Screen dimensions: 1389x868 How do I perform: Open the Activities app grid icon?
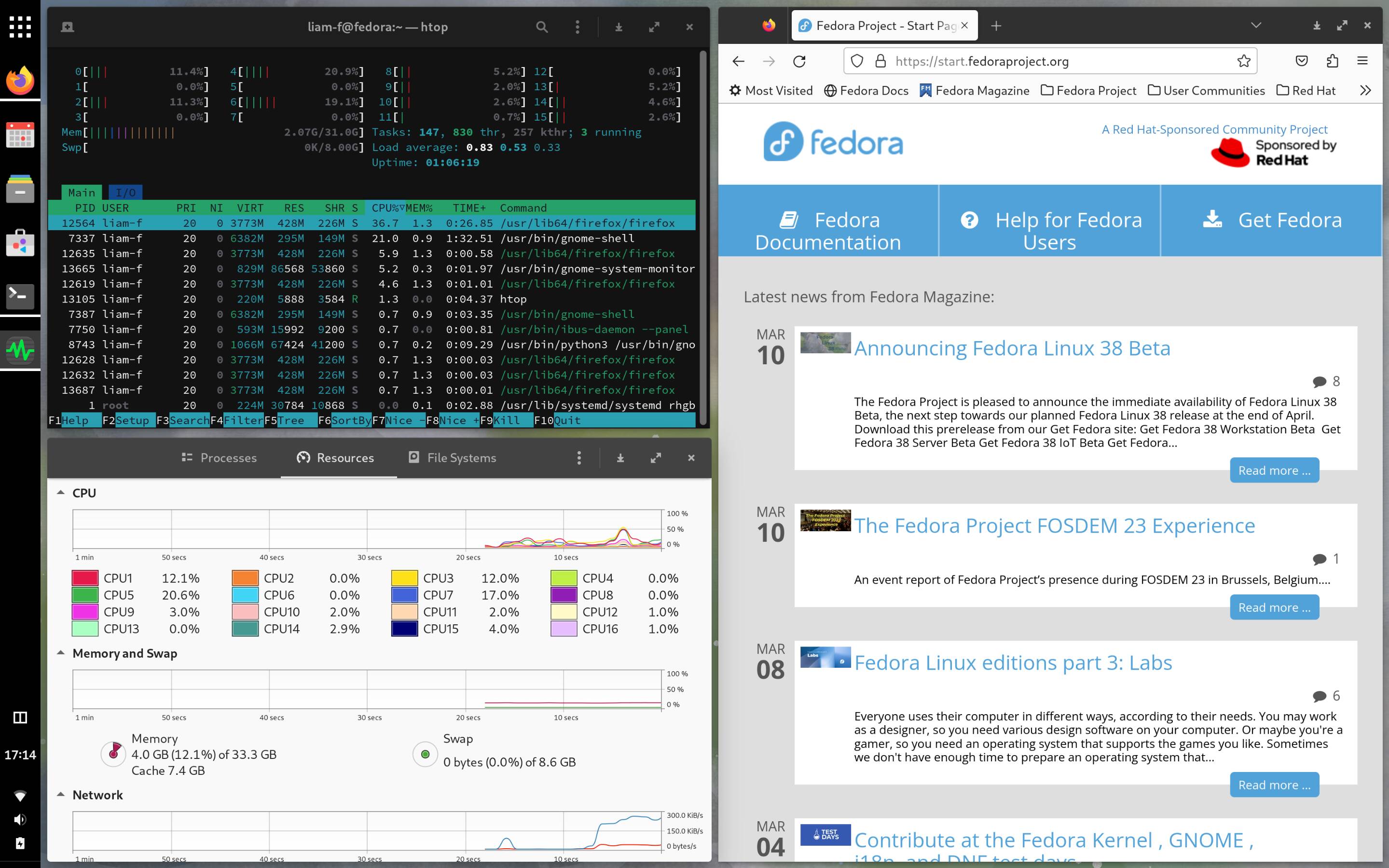click(x=20, y=27)
